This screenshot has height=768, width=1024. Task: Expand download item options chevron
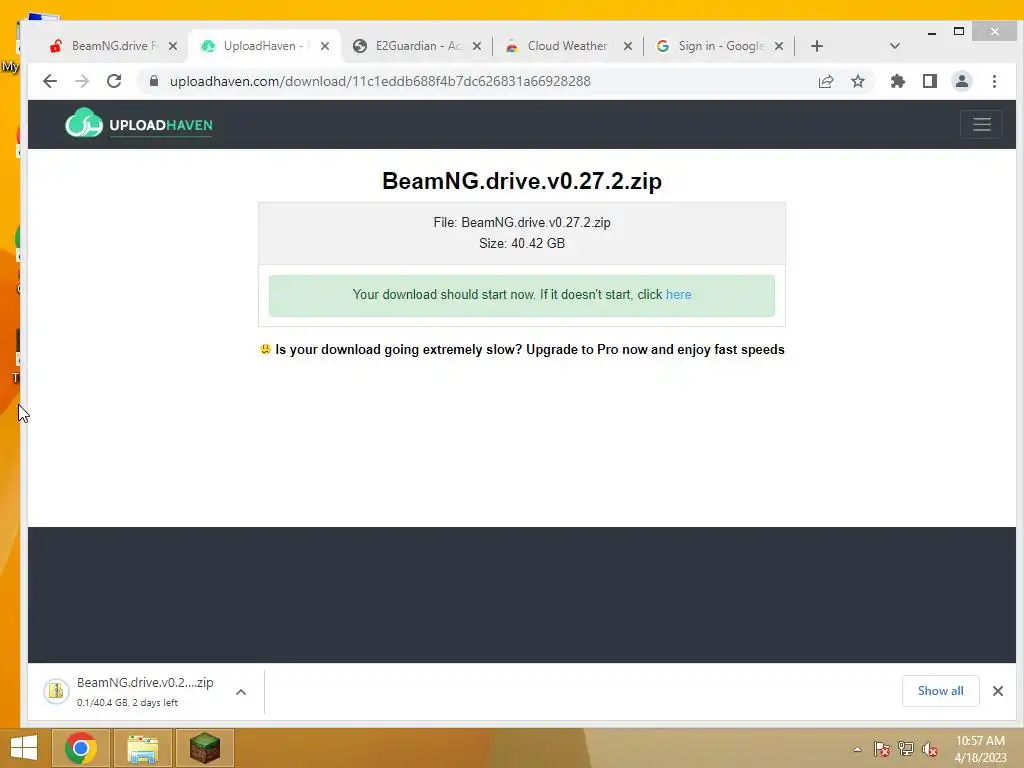241,692
